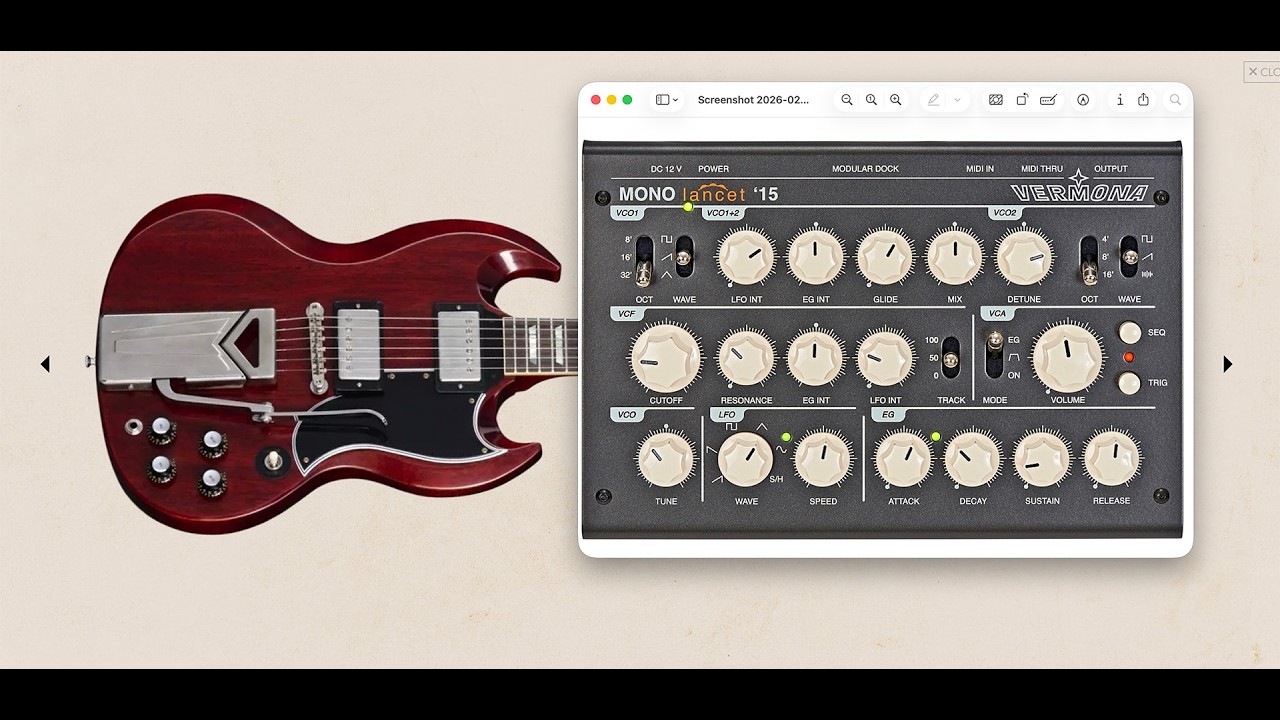Click the EG INT knob in VCO1+2 row

click(815, 257)
